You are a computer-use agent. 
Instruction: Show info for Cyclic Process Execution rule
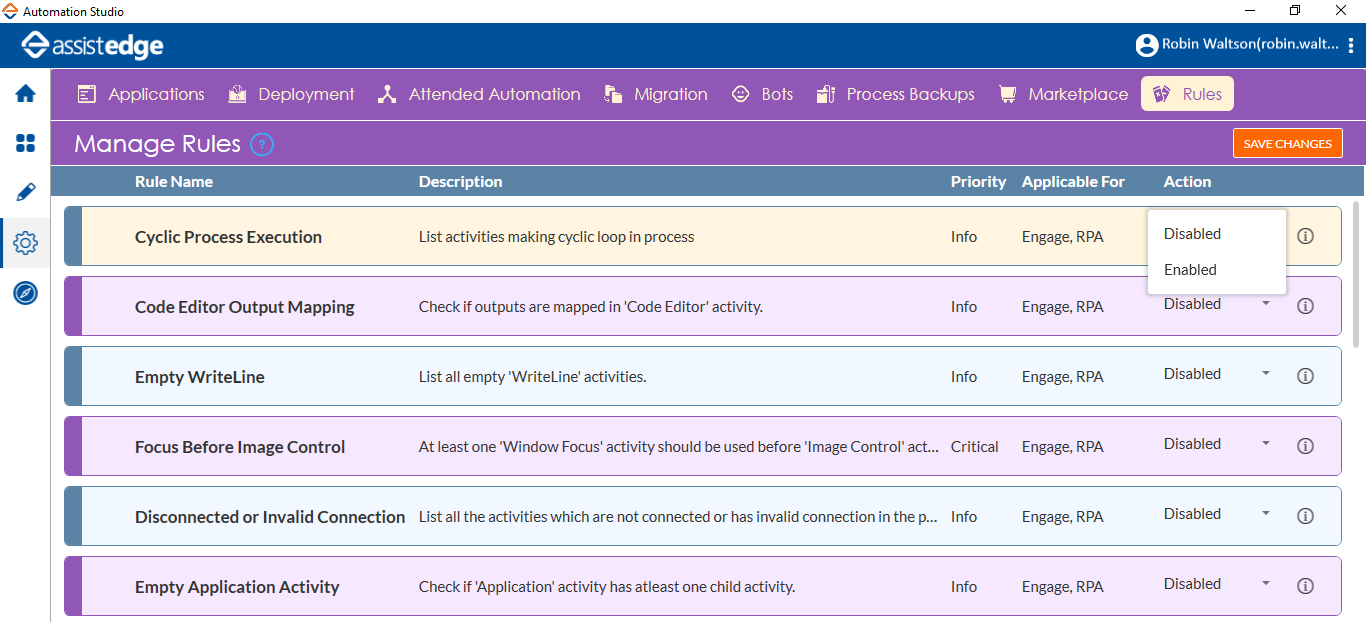pos(1305,237)
